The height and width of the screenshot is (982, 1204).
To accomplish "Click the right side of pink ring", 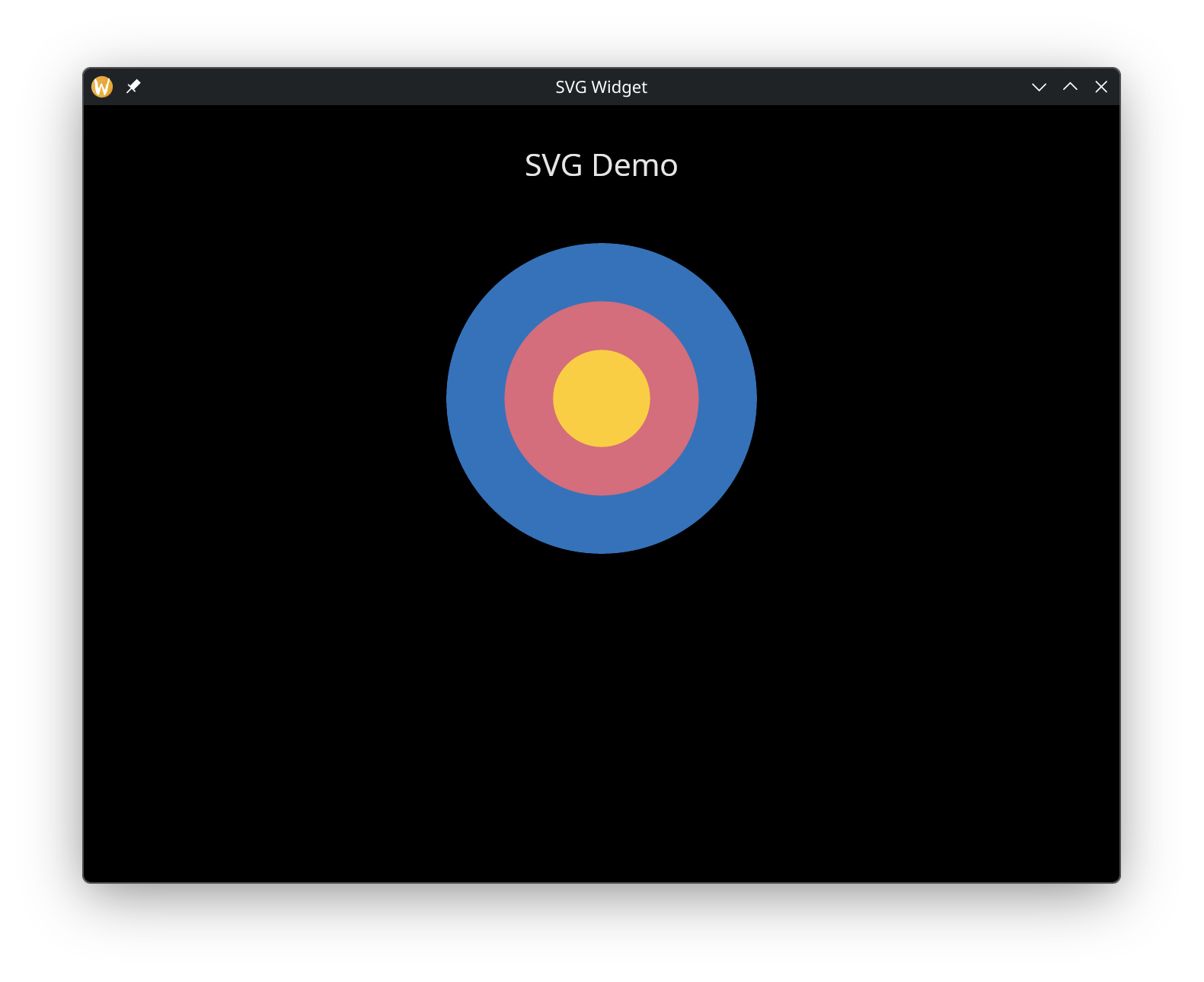I will click(x=675, y=398).
